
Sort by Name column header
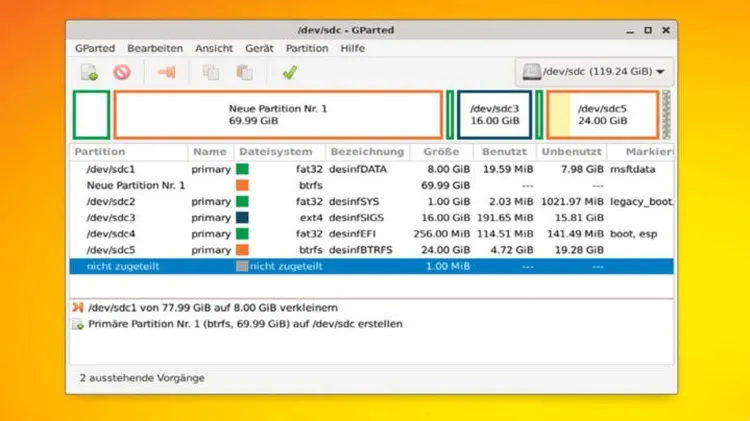point(210,152)
